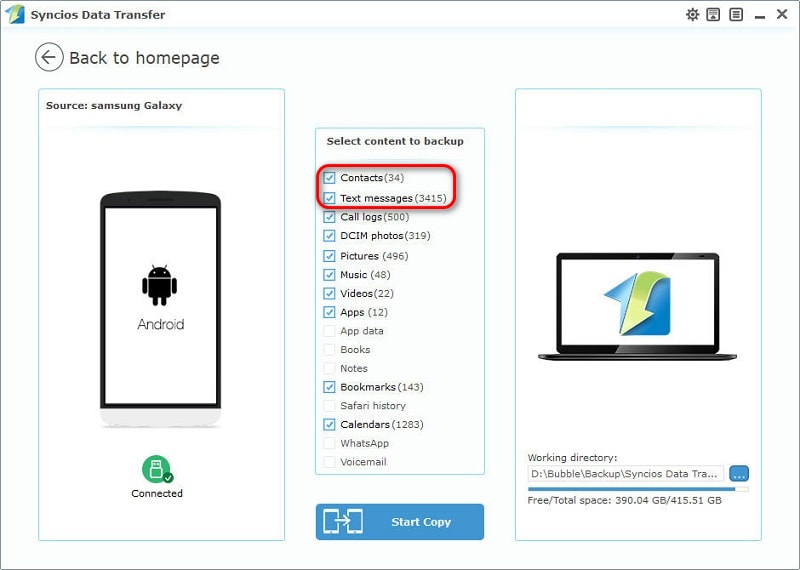Screen dimensions: 800x570
Task: Click the 'Free/Total space: 390.04 GB/415.51 GB' text
Action: [x=624, y=500]
